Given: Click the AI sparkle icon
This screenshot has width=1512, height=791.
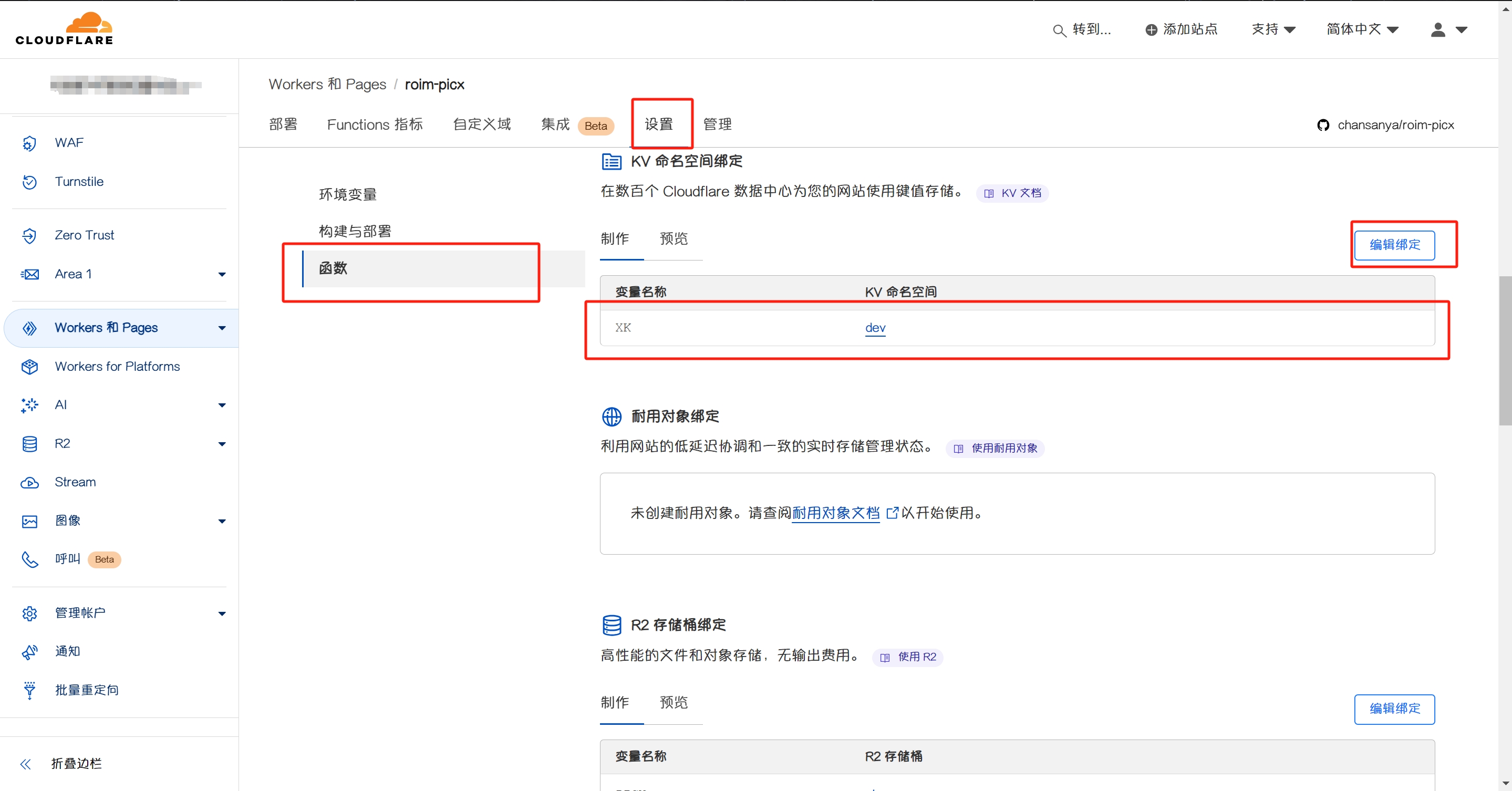Looking at the screenshot, I should (29, 405).
